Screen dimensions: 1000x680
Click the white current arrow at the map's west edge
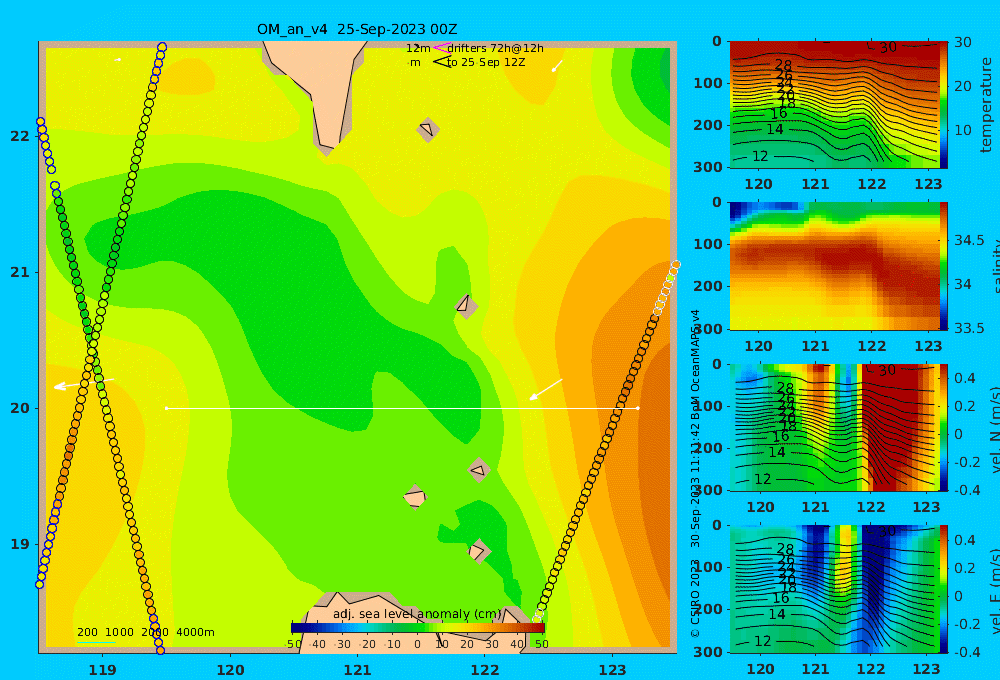coord(83,383)
